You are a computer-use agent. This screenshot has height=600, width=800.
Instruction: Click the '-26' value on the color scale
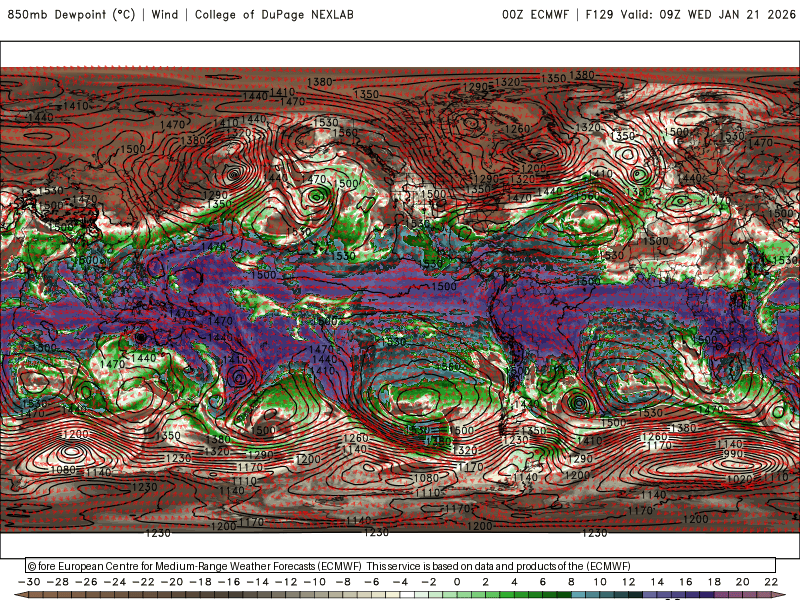pos(86,582)
